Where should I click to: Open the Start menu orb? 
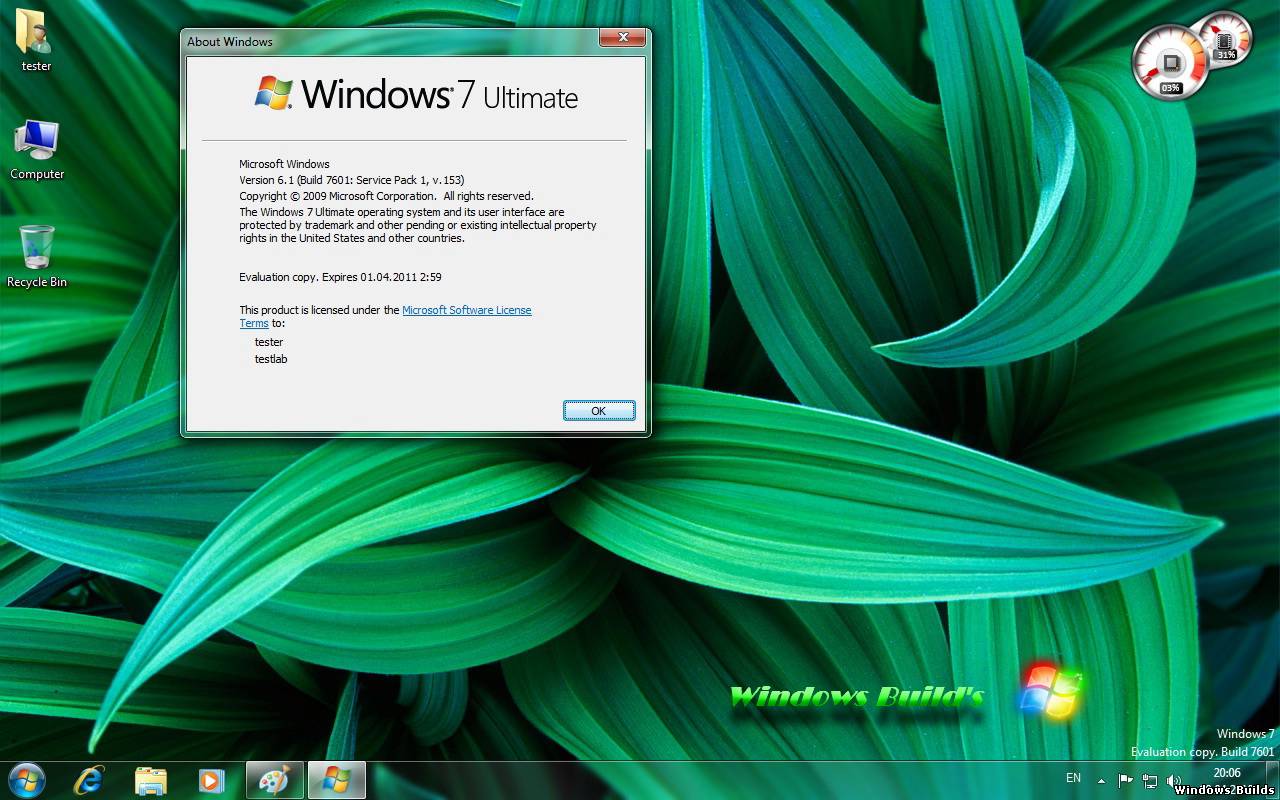26,780
